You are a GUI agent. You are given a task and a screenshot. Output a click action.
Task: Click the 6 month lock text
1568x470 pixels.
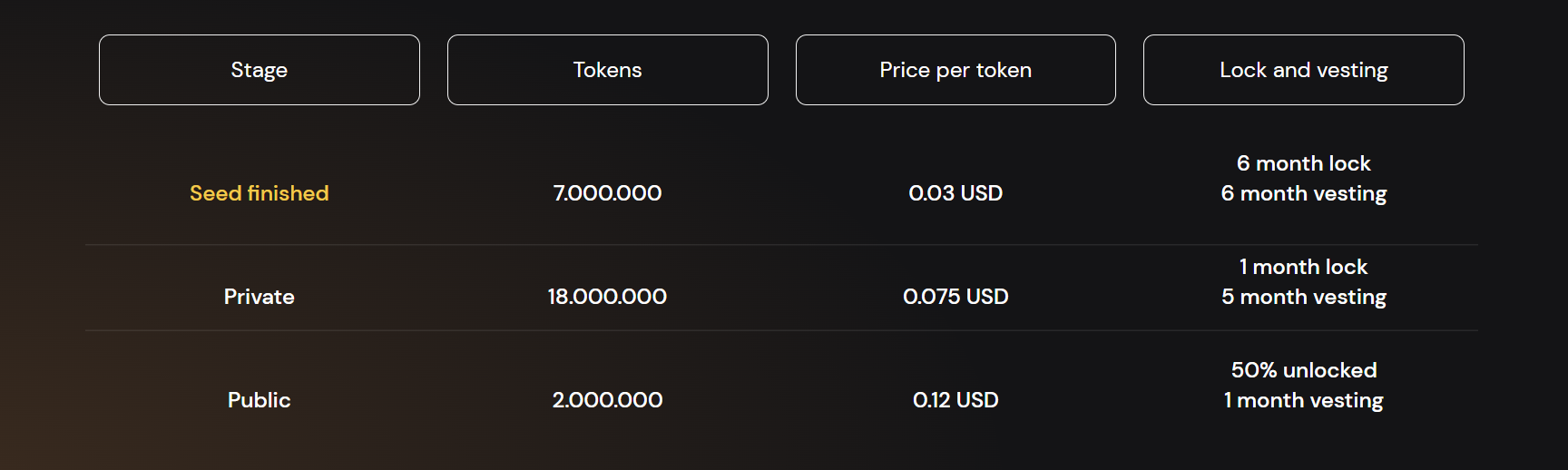(1303, 163)
